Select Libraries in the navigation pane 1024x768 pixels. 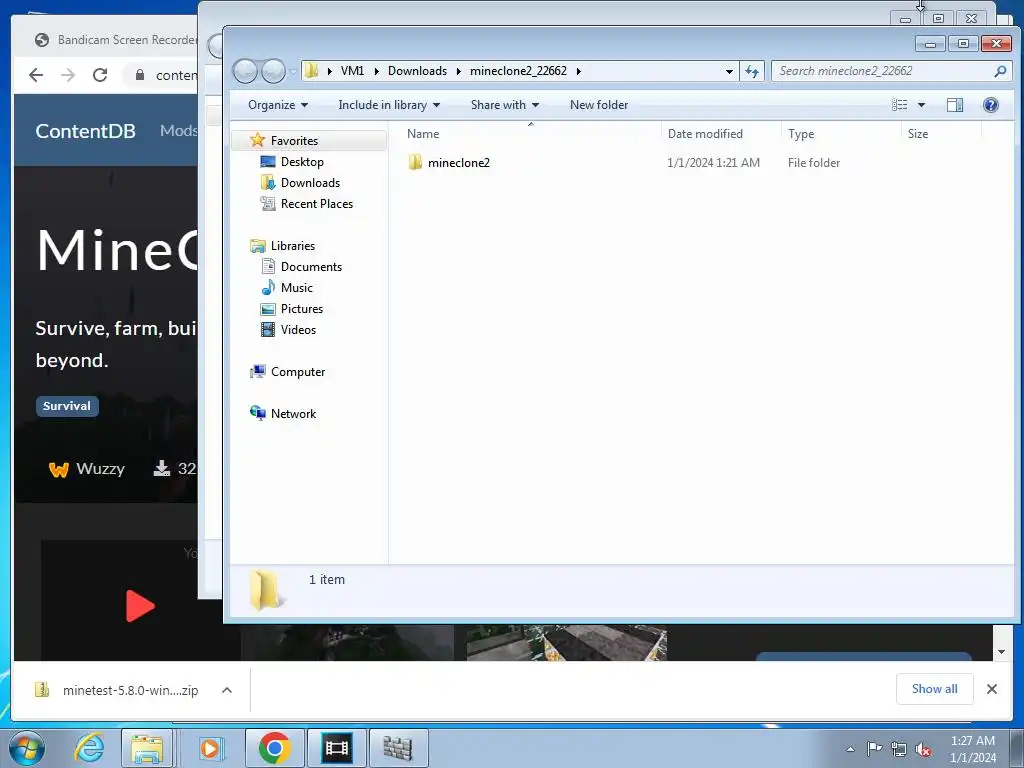point(292,246)
